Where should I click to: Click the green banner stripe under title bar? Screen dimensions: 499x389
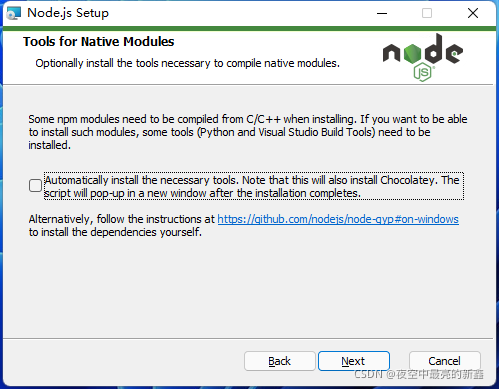point(249,29)
